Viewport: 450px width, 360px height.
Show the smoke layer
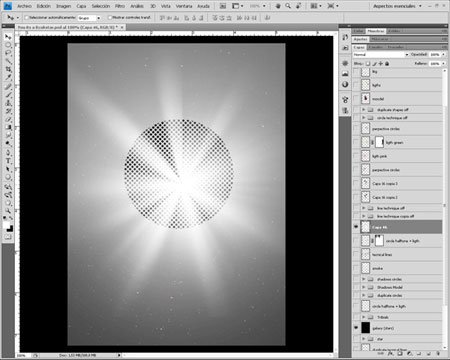click(x=356, y=268)
